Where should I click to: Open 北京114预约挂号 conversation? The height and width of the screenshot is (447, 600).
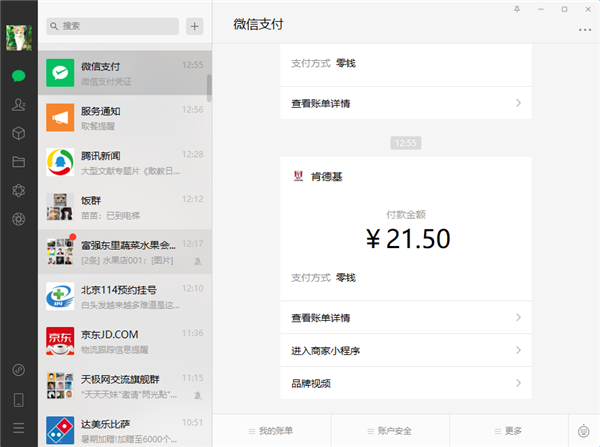pyautogui.click(x=125, y=296)
